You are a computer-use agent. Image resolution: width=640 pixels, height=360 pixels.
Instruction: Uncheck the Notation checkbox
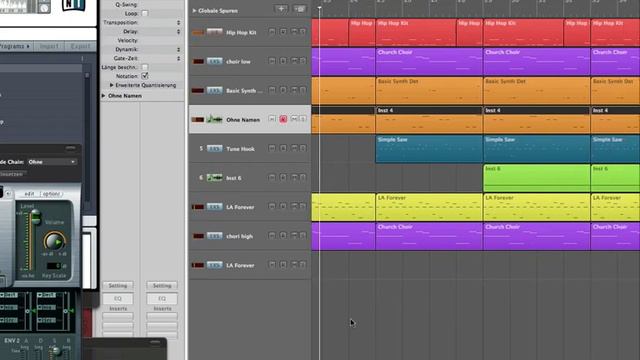[x=145, y=76]
